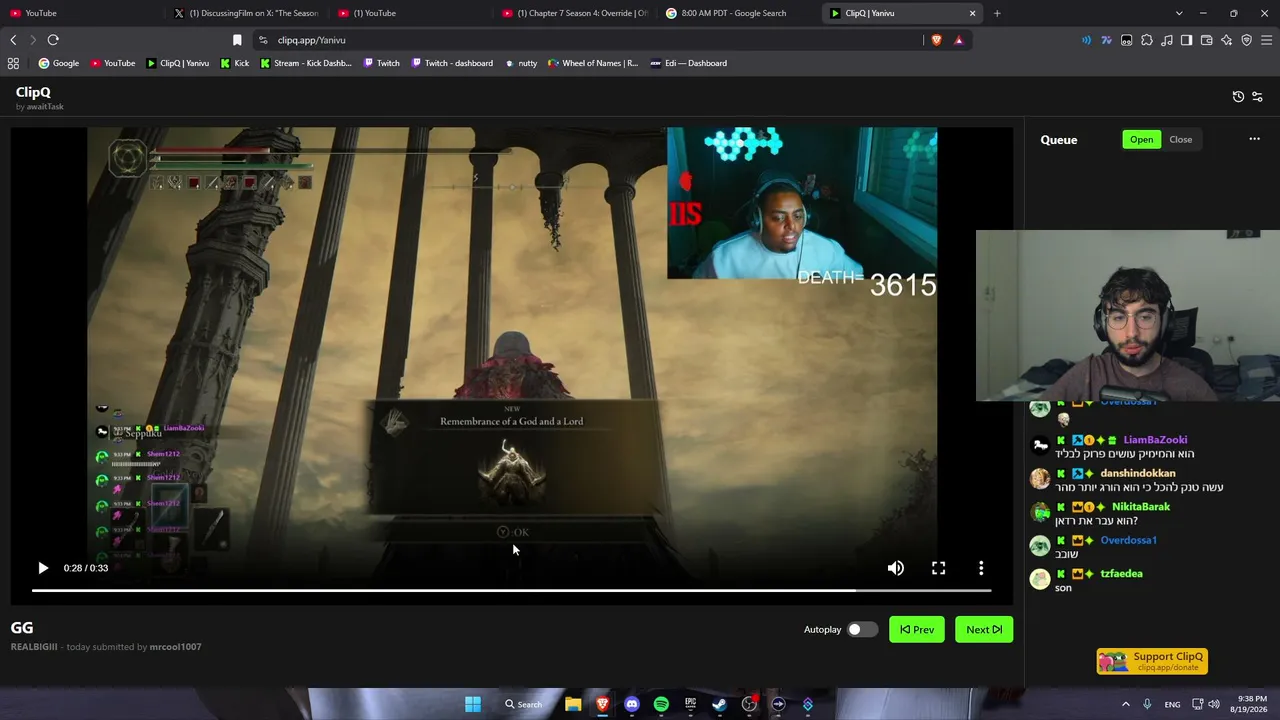Viewport: 1280px width, 720px height.
Task: Open Discord from the taskbar
Action: (x=632, y=704)
